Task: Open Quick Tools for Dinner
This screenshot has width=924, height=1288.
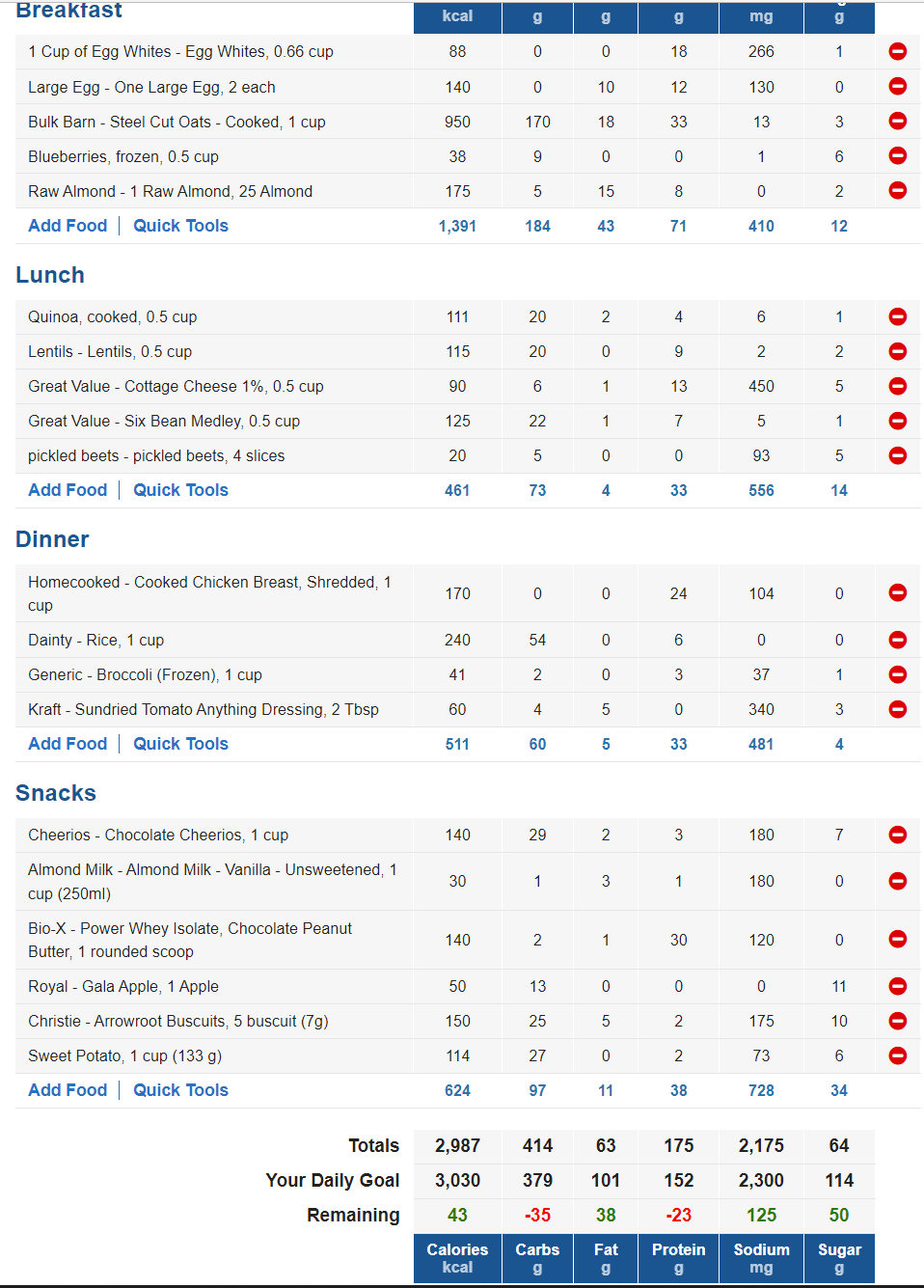Action: pyautogui.click(x=180, y=744)
